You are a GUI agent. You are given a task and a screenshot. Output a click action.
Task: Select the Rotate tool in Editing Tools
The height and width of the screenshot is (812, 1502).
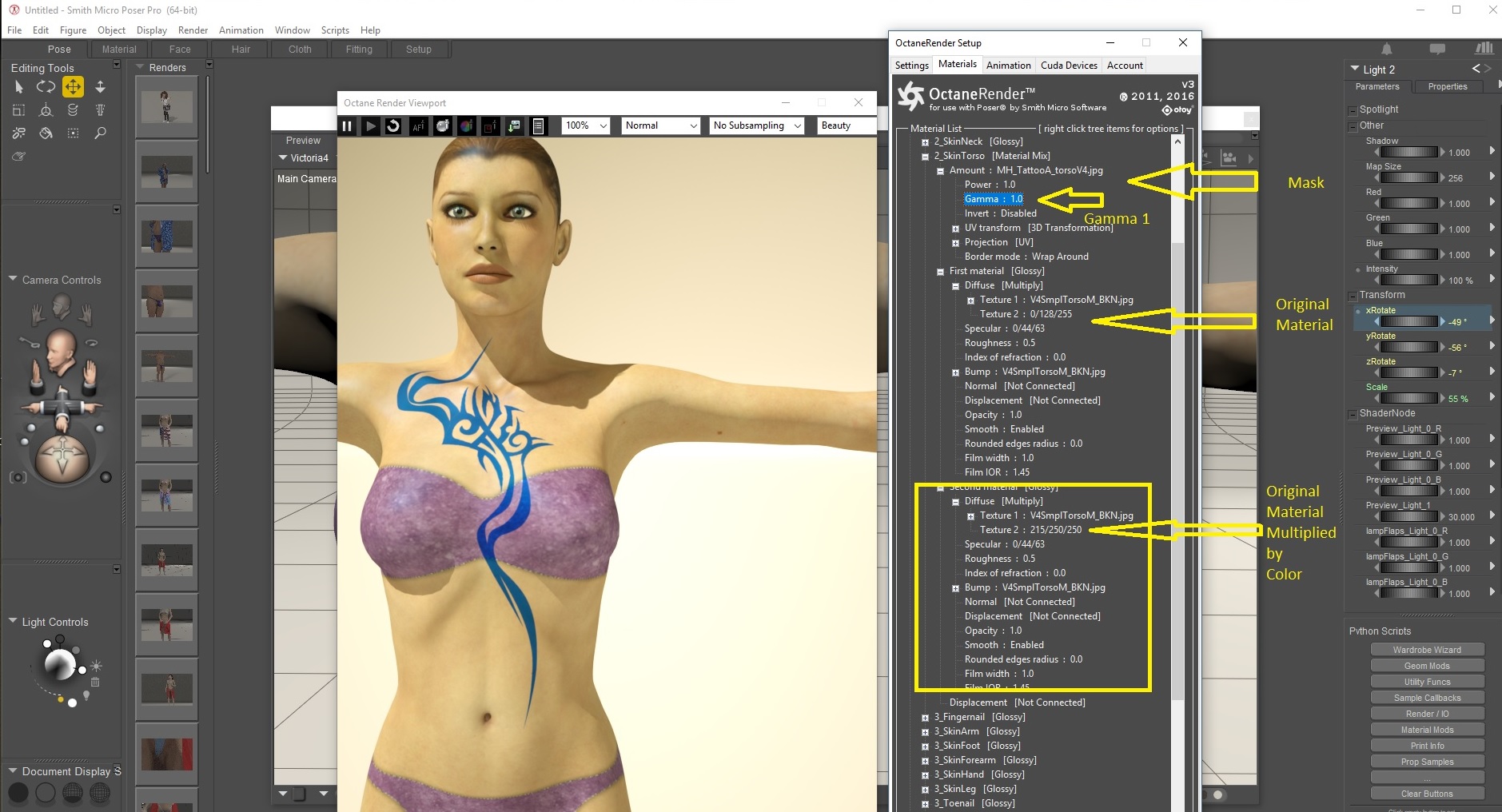[46, 86]
